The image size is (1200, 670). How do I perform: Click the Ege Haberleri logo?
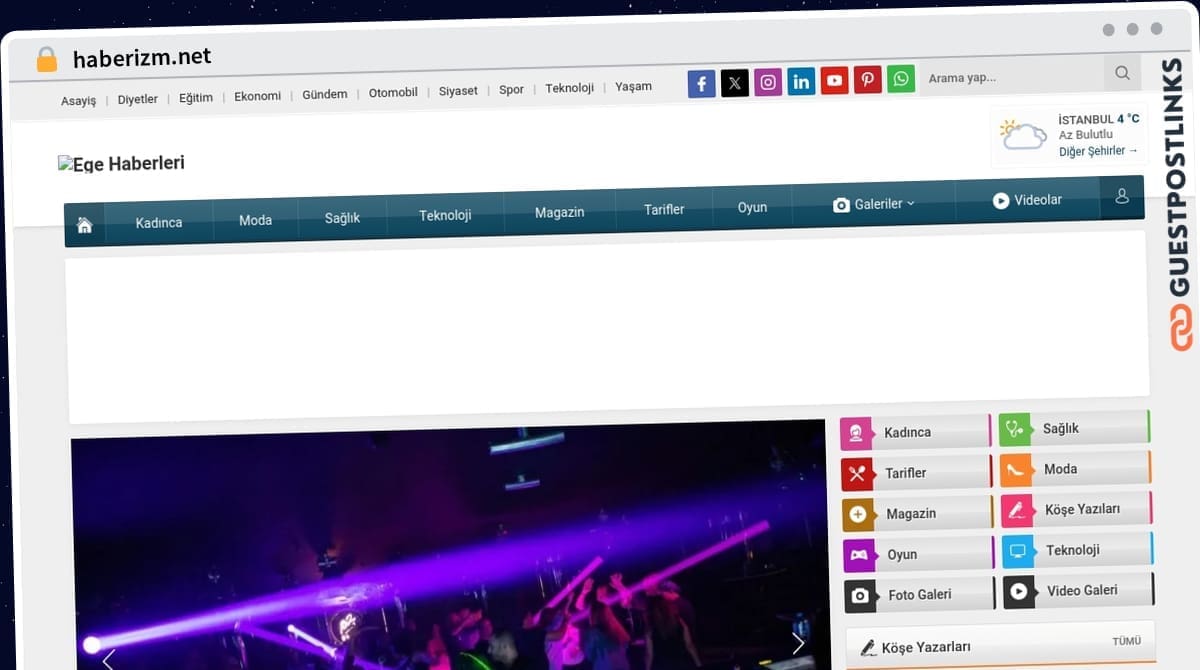121,164
